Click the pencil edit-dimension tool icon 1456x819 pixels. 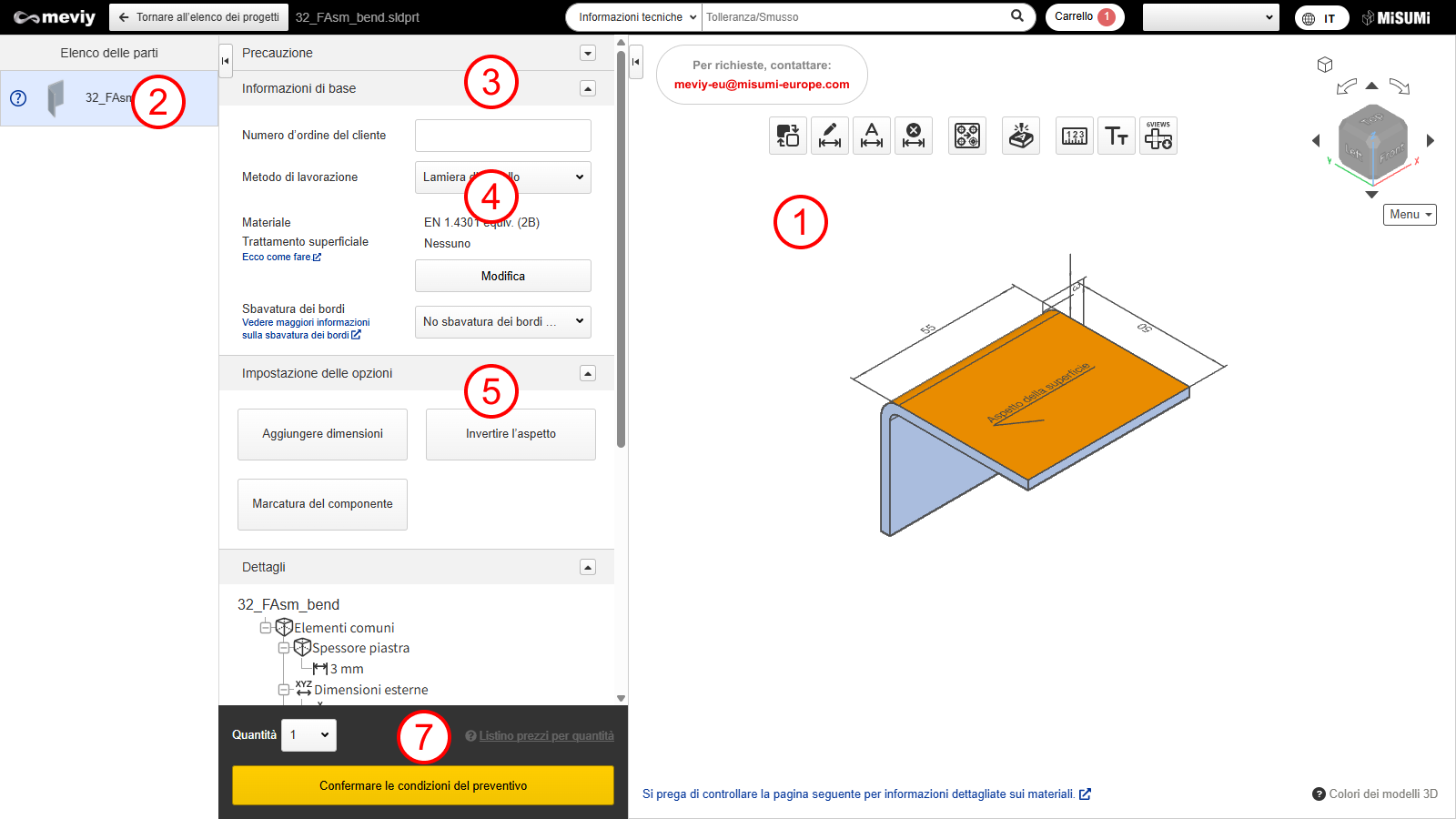pyautogui.click(x=830, y=136)
